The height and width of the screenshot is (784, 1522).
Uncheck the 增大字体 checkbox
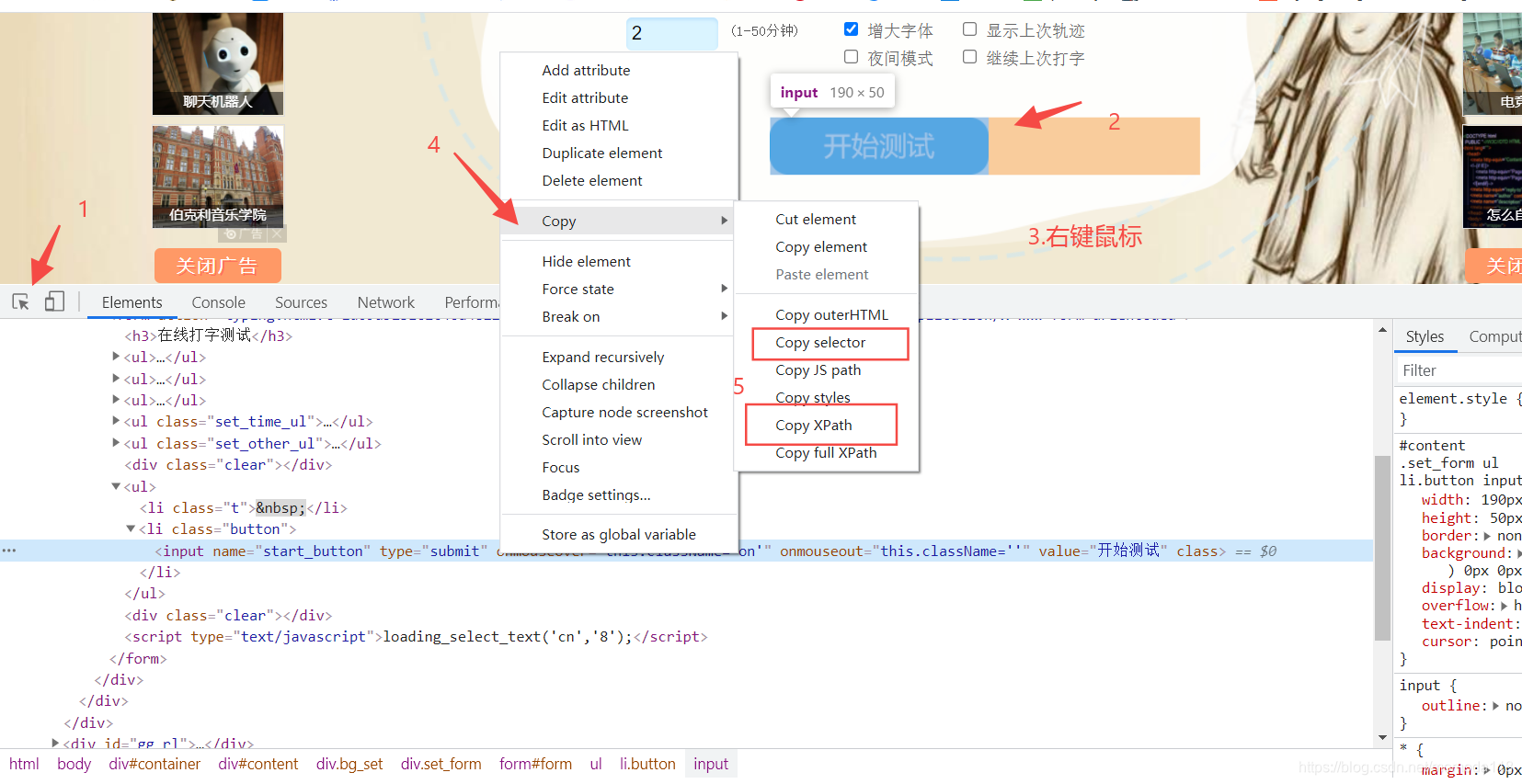[x=851, y=29]
